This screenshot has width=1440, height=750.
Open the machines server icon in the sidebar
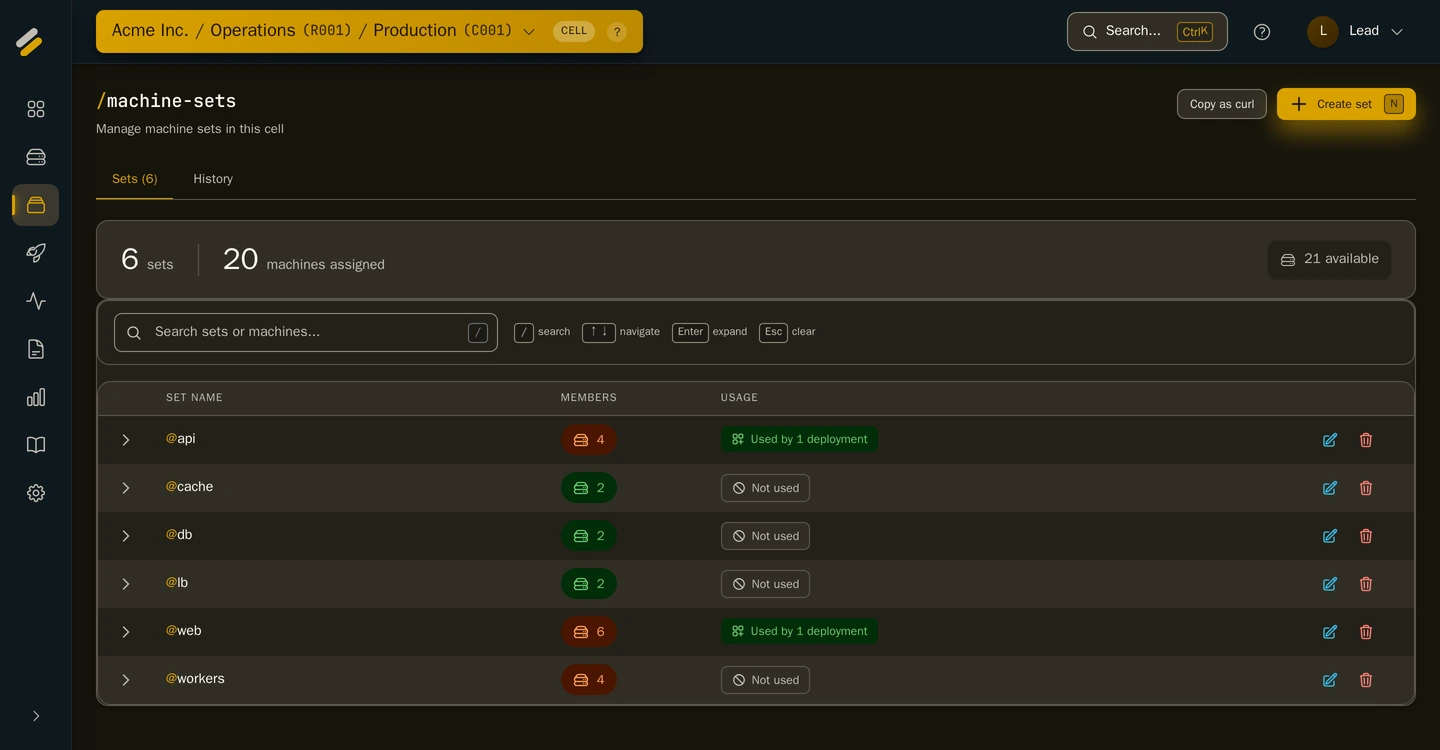(36, 157)
